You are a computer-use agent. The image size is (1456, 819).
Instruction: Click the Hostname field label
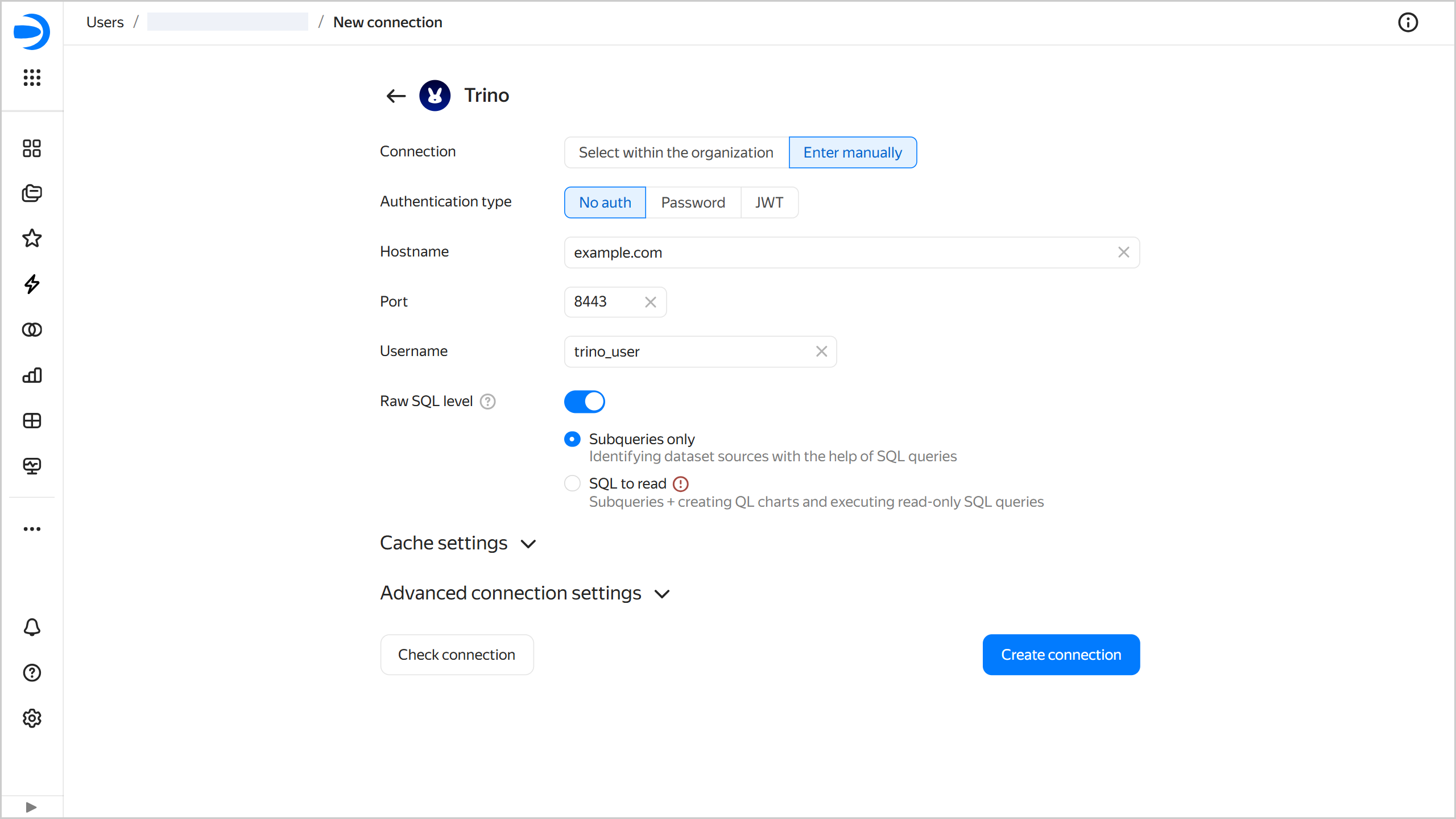click(415, 251)
